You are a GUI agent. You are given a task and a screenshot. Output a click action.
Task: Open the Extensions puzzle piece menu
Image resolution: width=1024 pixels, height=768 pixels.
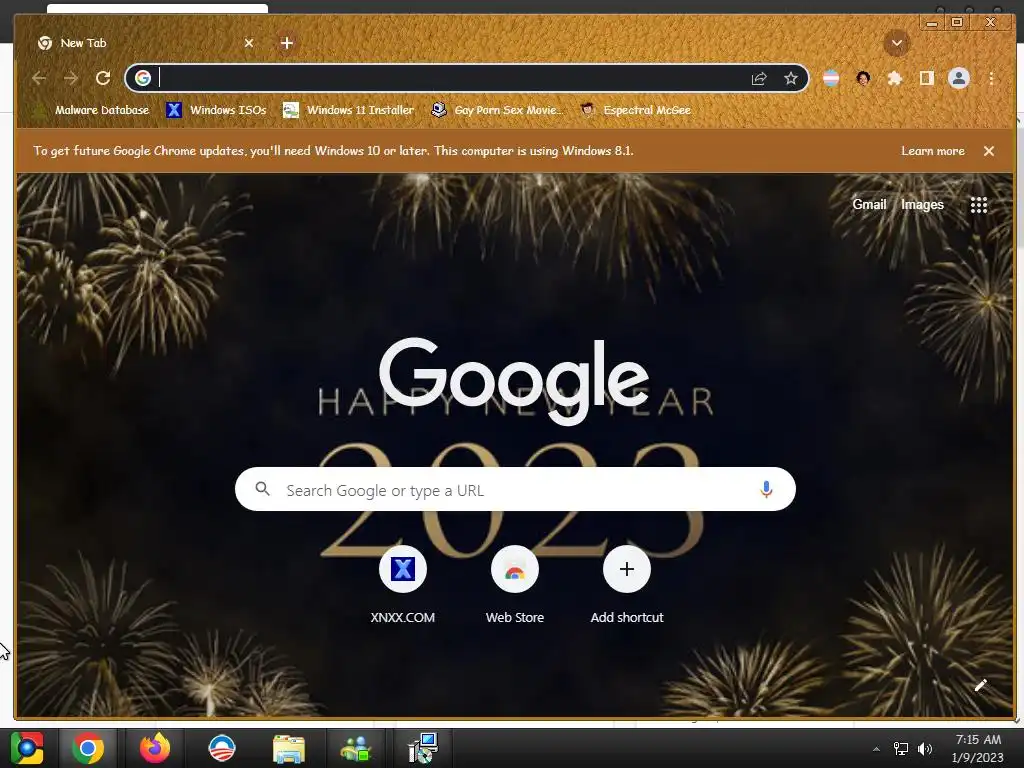click(895, 78)
